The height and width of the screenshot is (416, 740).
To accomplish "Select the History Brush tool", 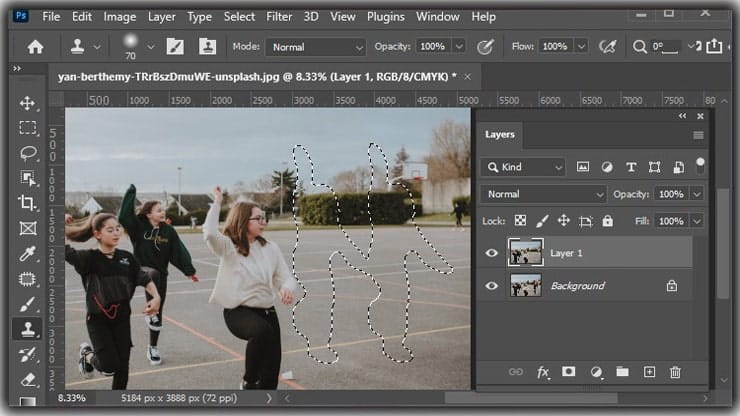I will point(27,355).
